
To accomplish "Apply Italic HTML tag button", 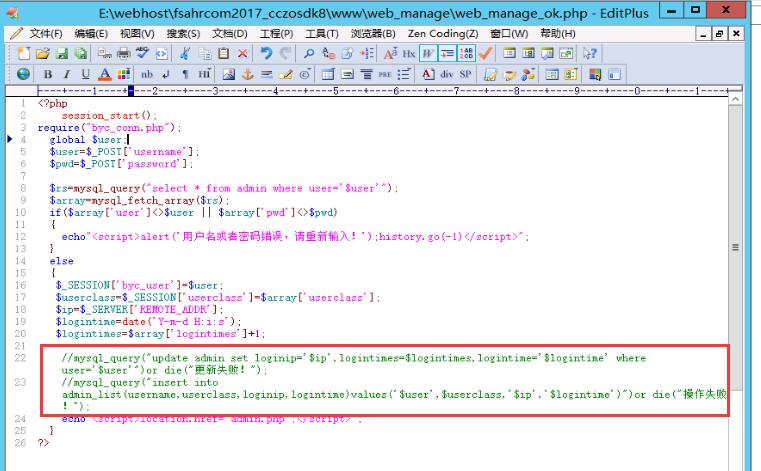I will click(x=66, y=74).
